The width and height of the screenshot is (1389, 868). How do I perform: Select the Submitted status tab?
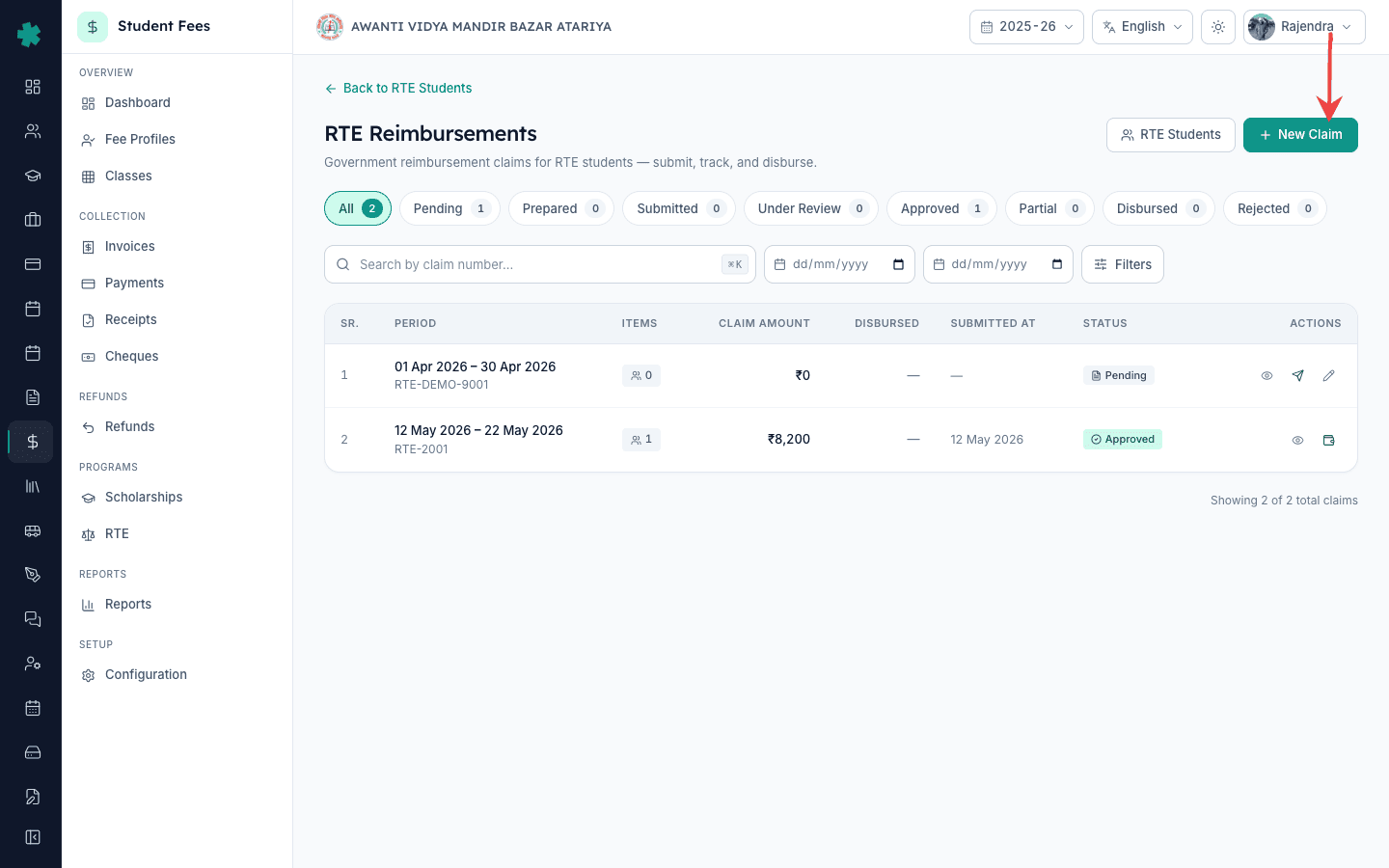click(x=679, y=208)
